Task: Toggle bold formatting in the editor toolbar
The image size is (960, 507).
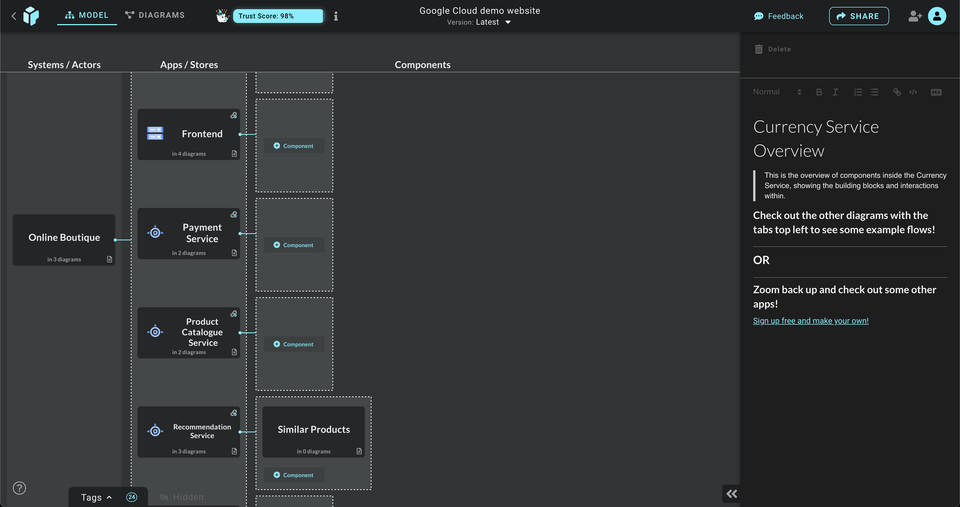Action: click(819, 92)
